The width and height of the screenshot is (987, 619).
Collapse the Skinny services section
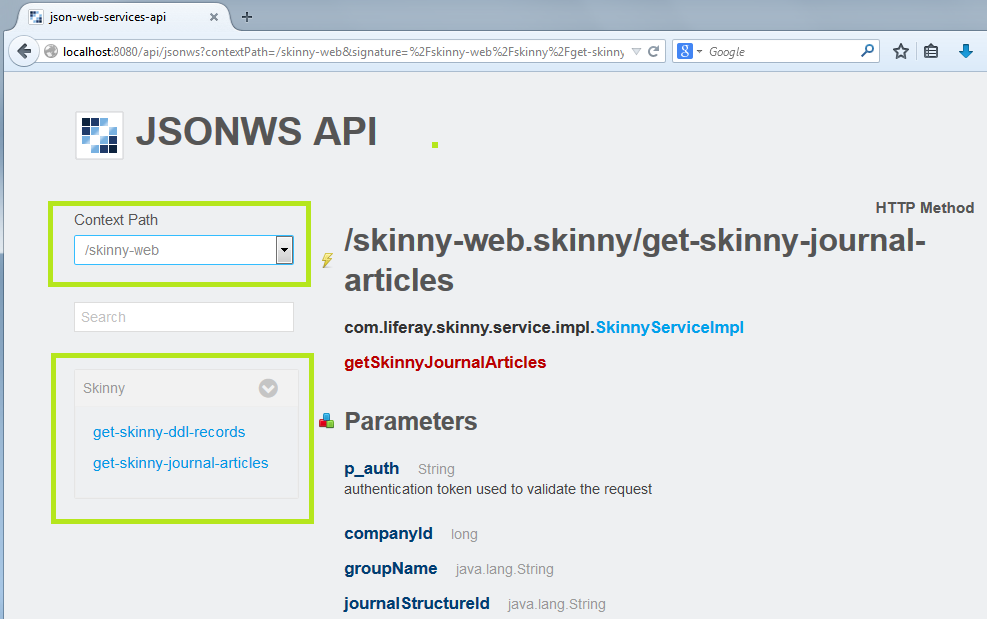point(268,388)
